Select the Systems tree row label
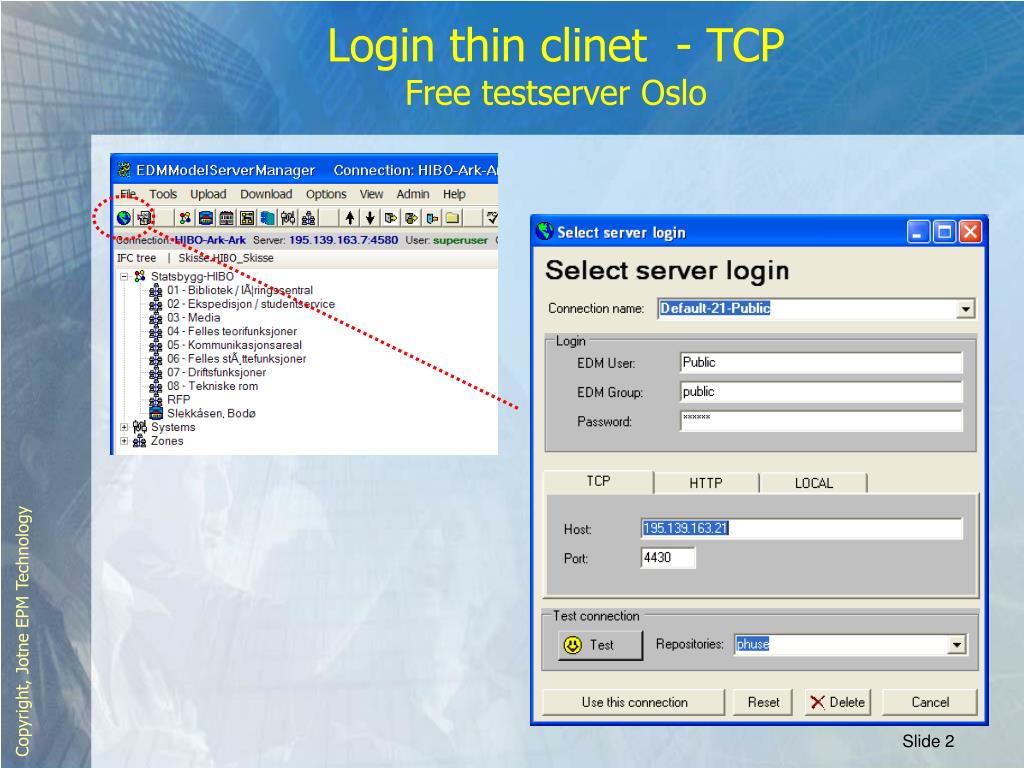Viewport: 1024px width, 768px height. [x=173, y=427]
